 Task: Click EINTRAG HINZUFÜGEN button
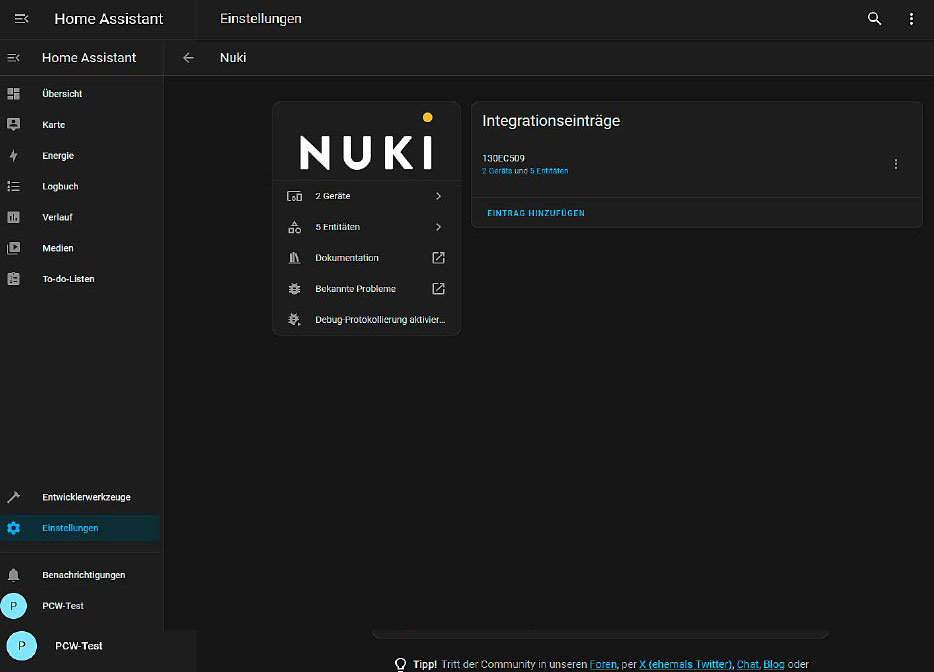535,213
